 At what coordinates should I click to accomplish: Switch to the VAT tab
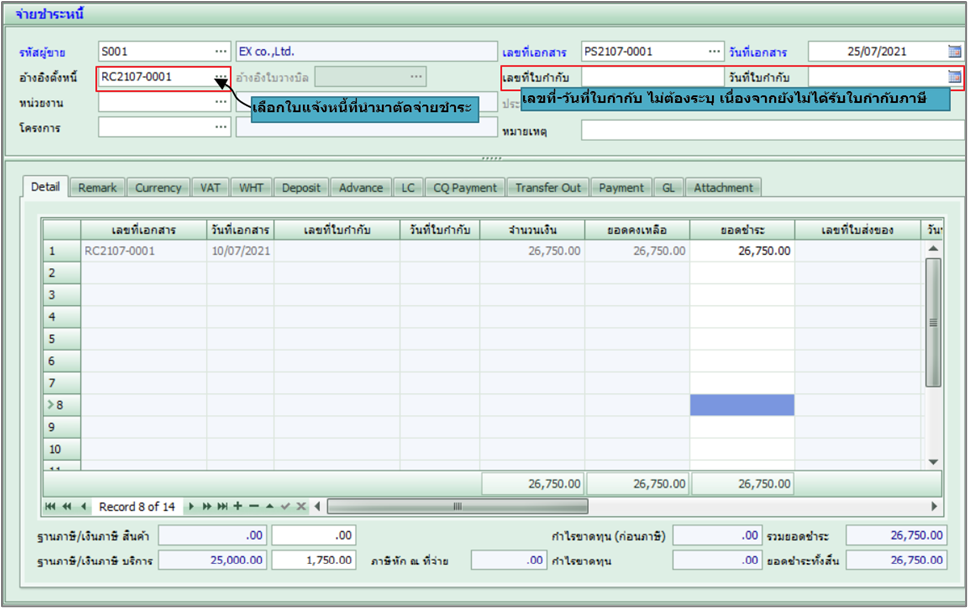[210, 188]
